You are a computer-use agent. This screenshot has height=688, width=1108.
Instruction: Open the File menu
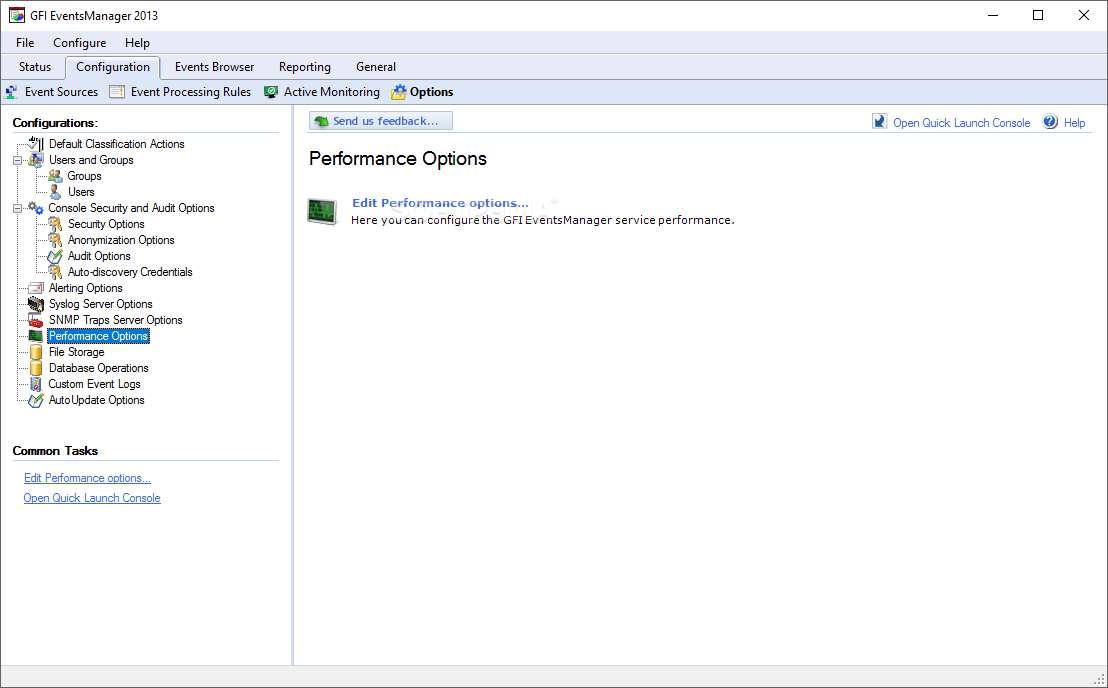click(x=25, y=42)
